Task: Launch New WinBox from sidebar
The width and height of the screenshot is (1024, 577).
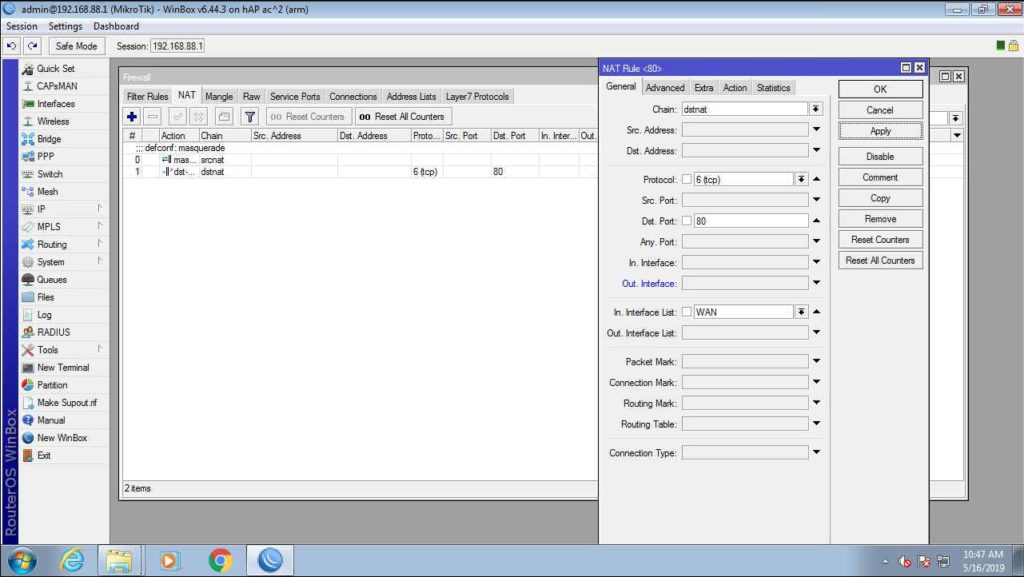Action: pos(61,438)
